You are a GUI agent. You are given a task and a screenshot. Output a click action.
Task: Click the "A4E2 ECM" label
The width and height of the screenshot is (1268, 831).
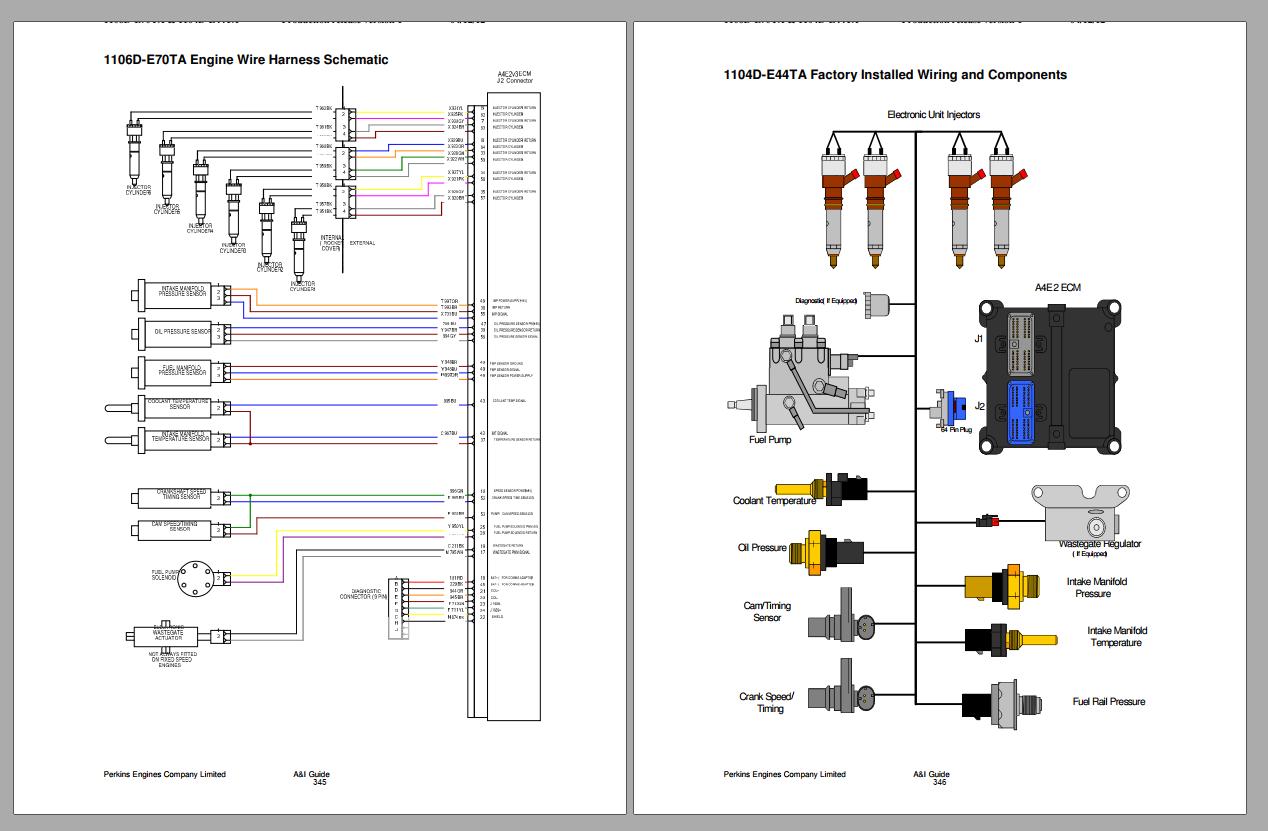point(1057,288)
